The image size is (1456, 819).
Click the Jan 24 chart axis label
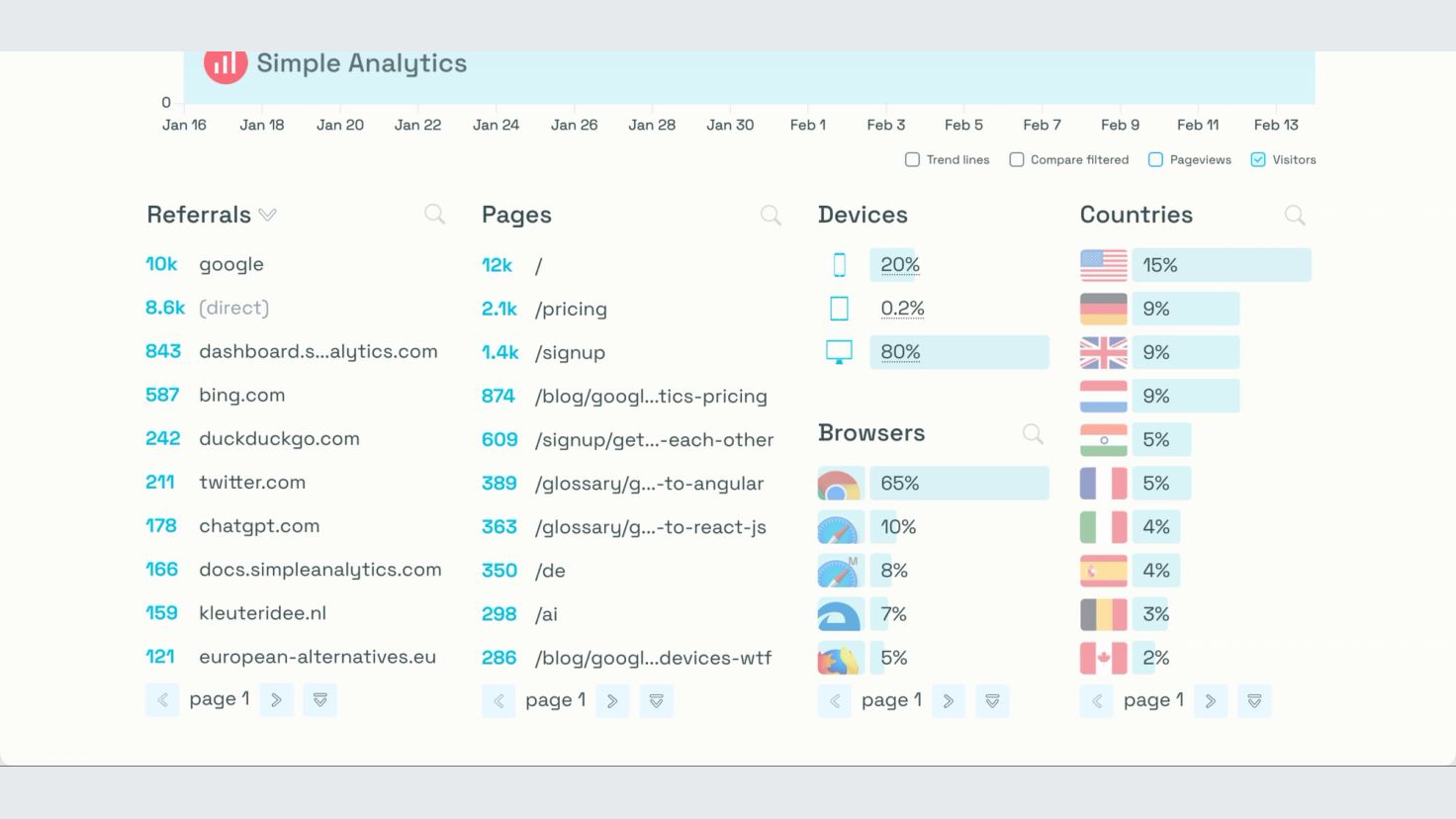(x=496, y=125)
